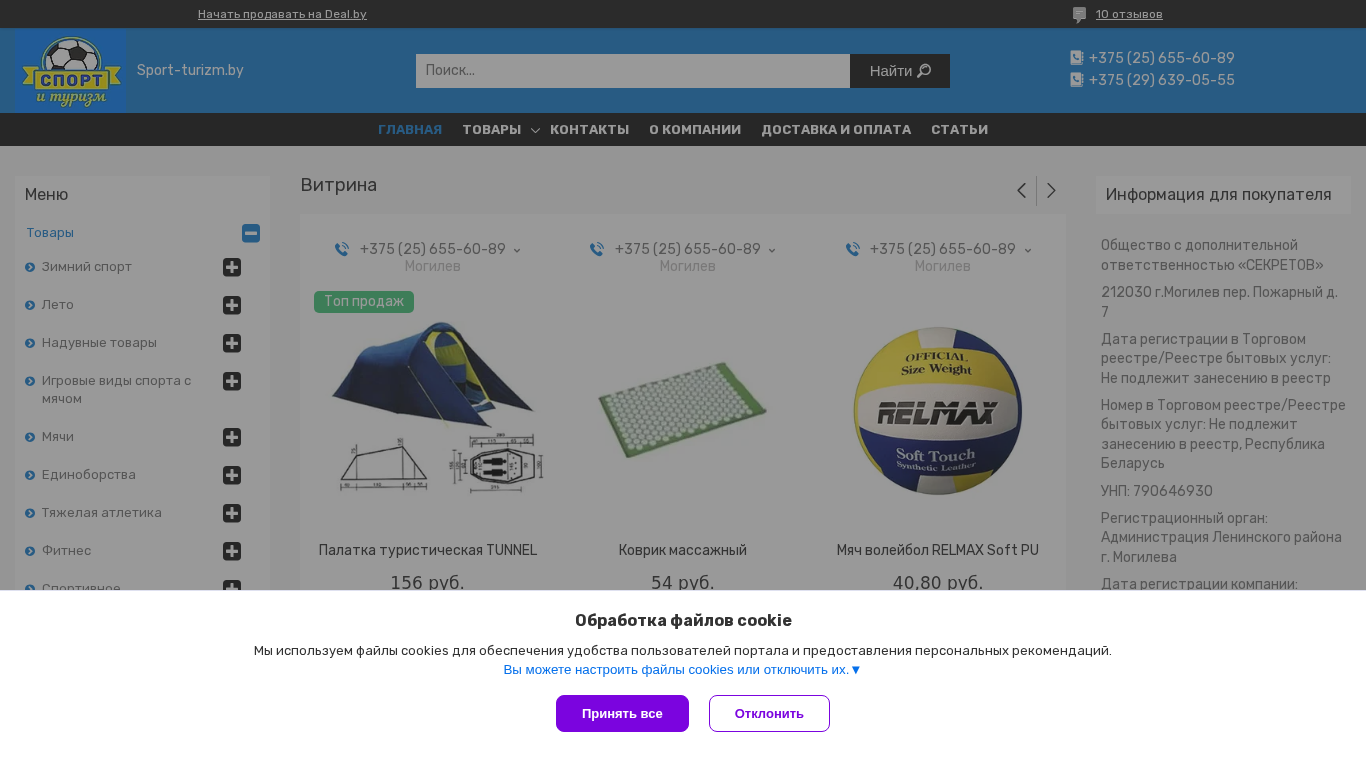Click the reviews speech bubble icon

point(1079,15)
